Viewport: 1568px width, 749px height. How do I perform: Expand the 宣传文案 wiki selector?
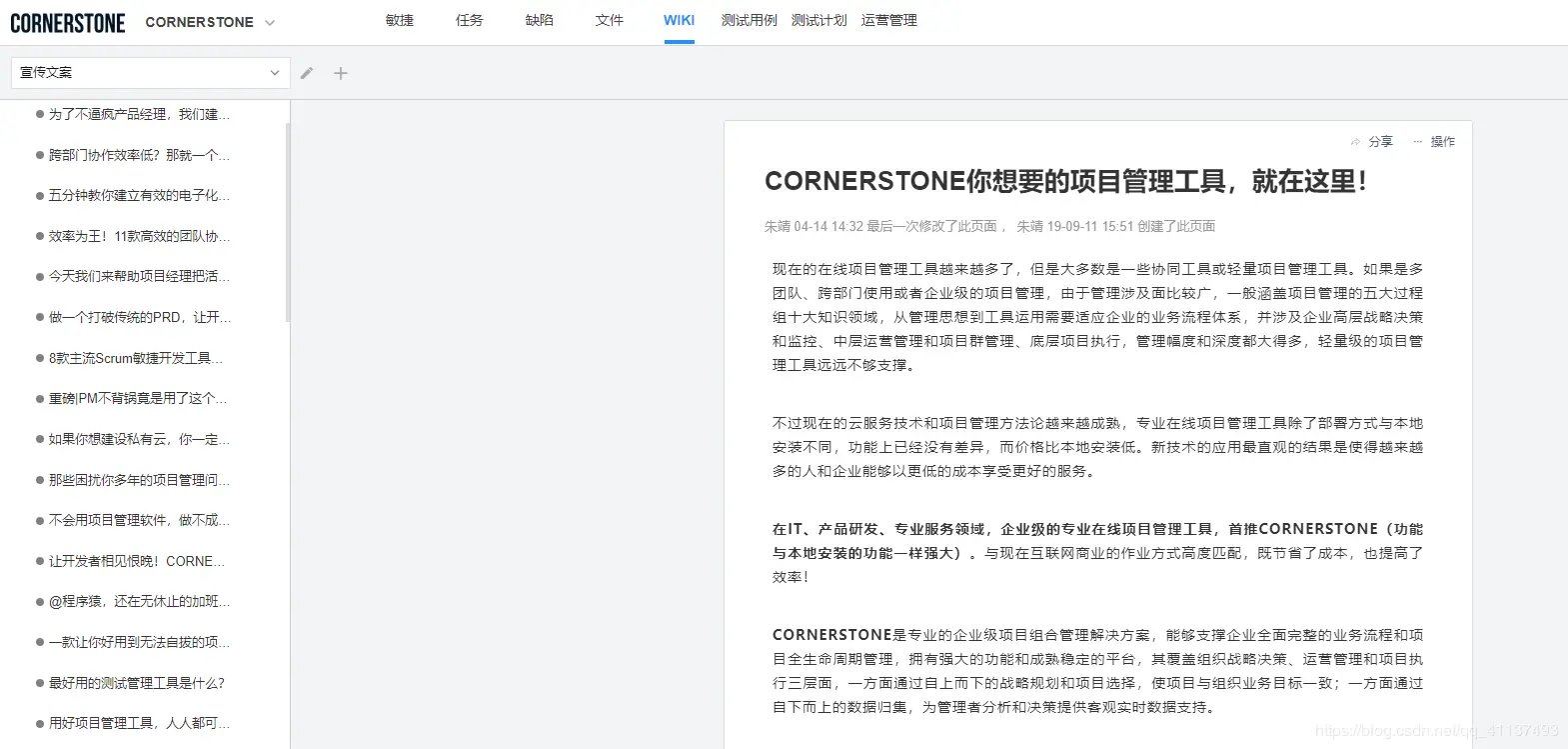tap(151, 73)
